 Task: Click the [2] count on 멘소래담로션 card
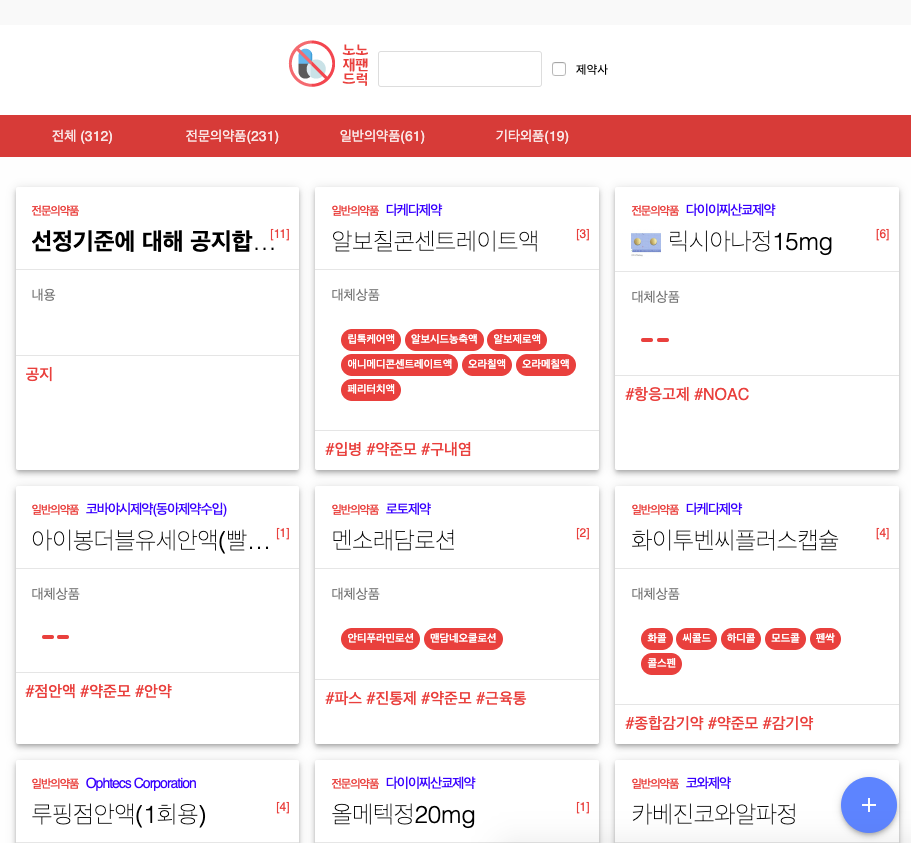[x=583, y=533]
